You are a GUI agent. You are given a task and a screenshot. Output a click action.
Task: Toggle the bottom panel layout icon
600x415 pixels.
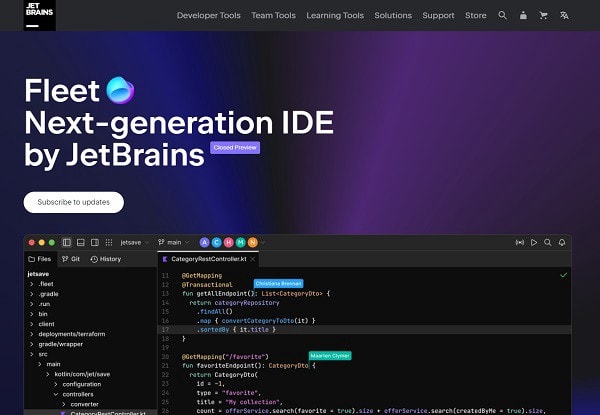point(81,242)
